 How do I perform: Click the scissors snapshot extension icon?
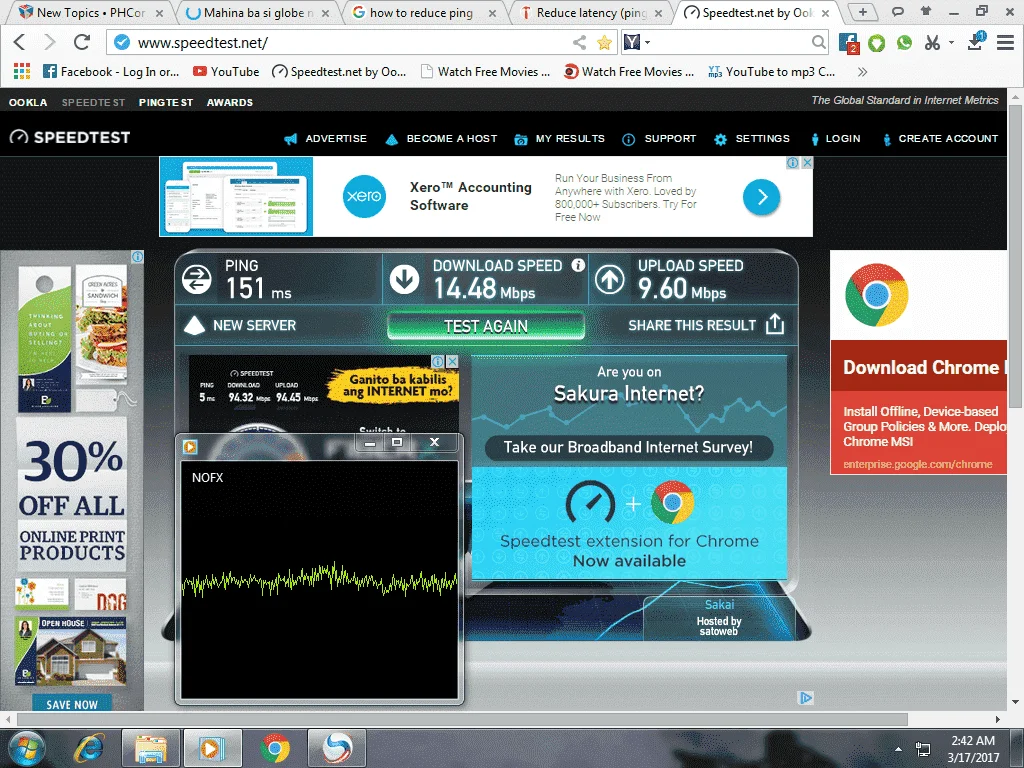932,42
